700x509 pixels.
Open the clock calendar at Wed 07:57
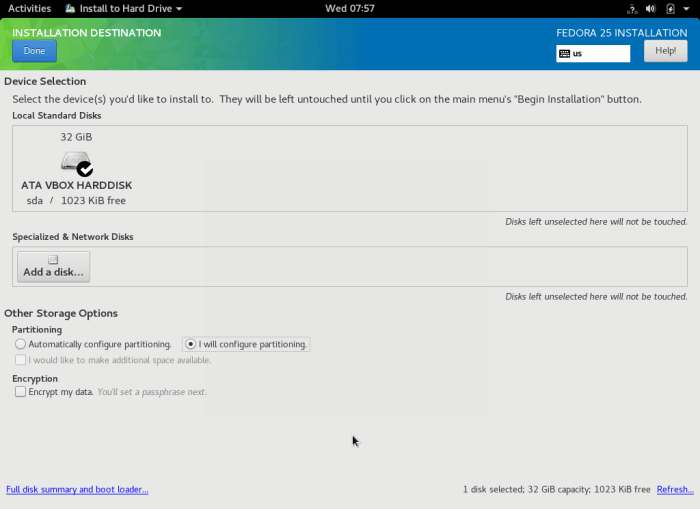point(350,8)
